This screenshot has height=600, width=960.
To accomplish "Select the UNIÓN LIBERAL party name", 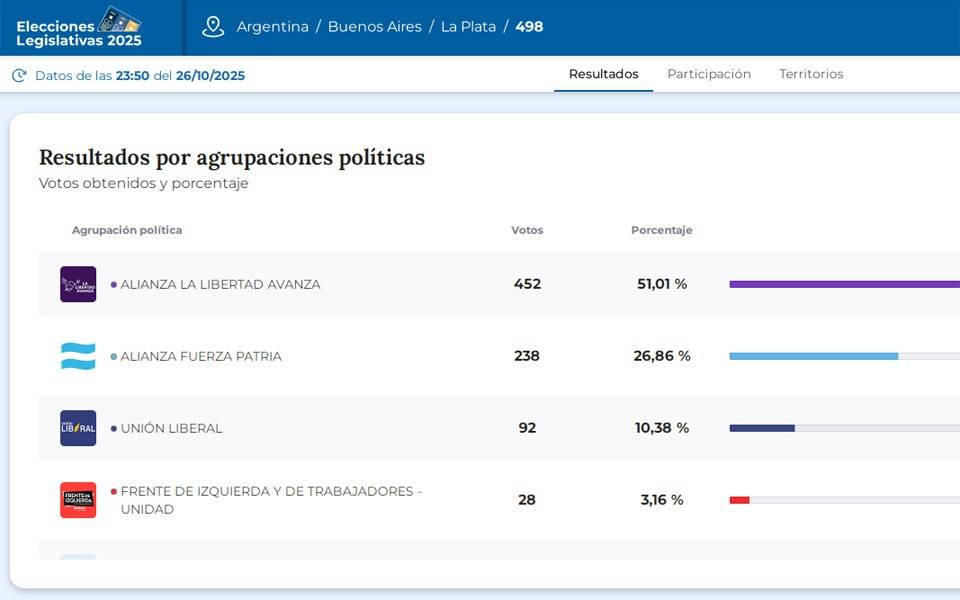I will click(171, 428).
